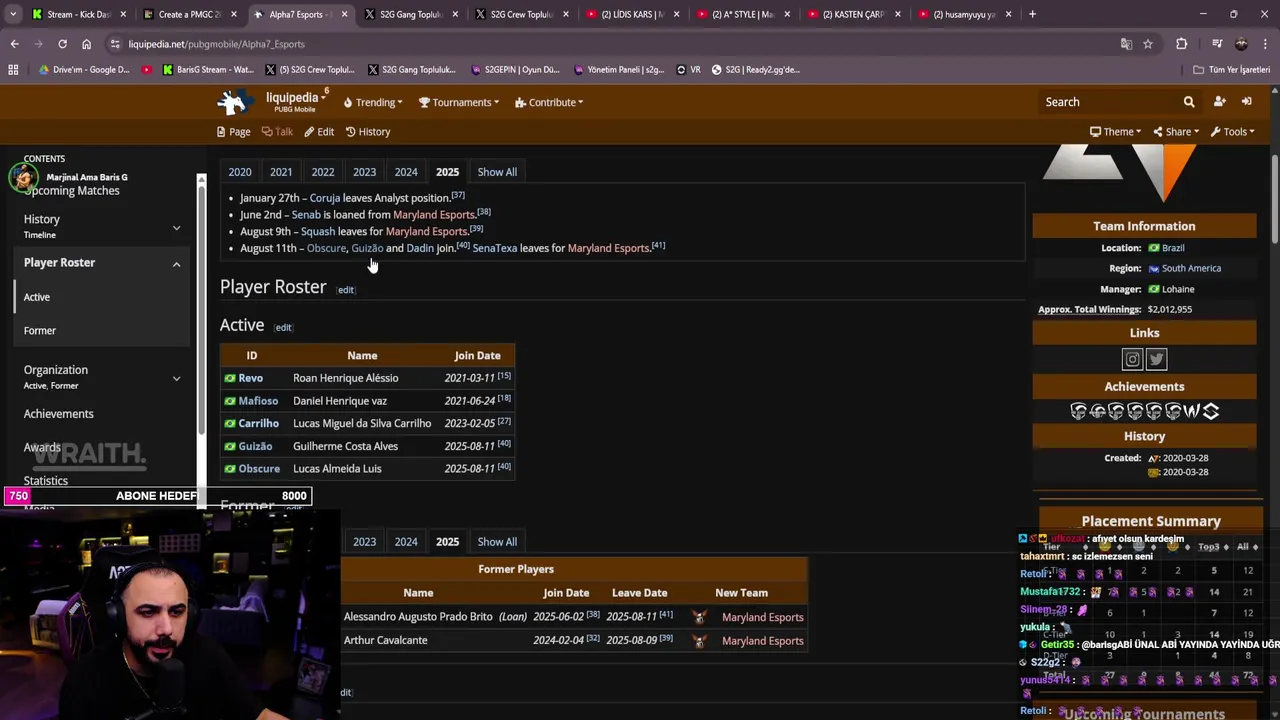Go to Statistics in contents sidebar

tap(46, 481)
